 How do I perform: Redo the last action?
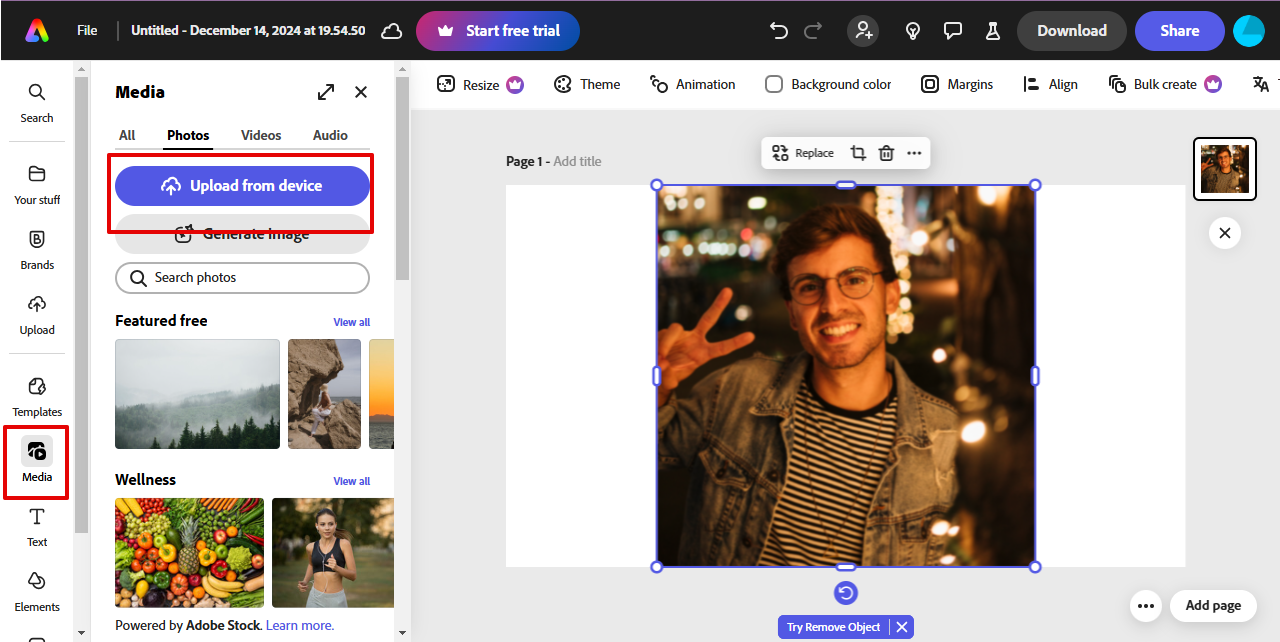click(813, 31)
